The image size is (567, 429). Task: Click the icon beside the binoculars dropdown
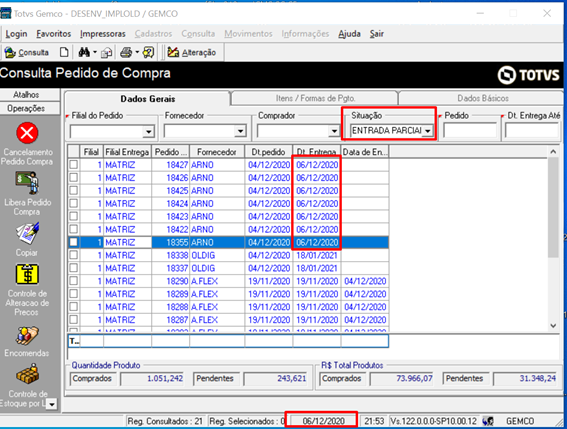106,53
